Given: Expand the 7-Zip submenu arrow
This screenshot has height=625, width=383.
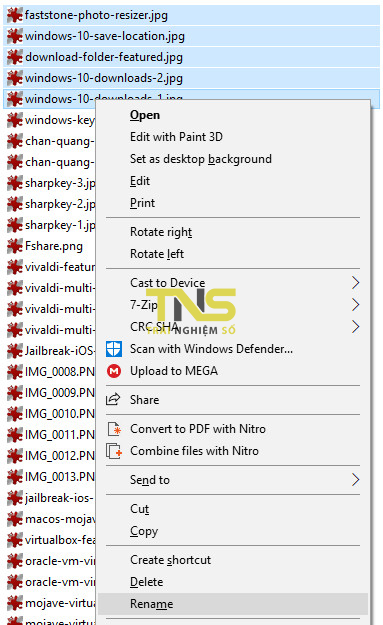Looking at the screenshot, I should (x=356, y=305).
